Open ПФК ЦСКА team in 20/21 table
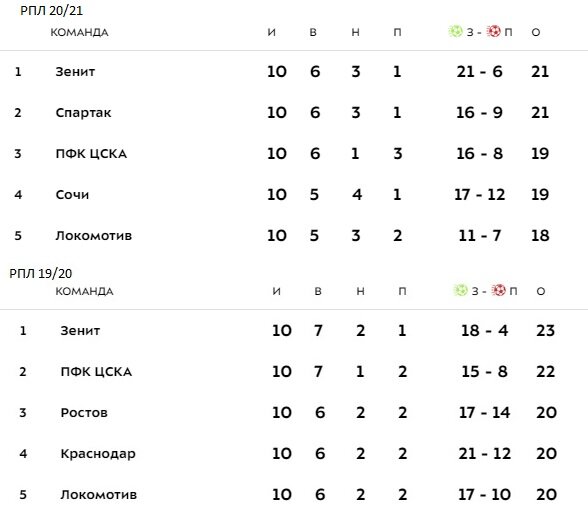This screenshot has width=588, height=516. (x=91, y=154)
